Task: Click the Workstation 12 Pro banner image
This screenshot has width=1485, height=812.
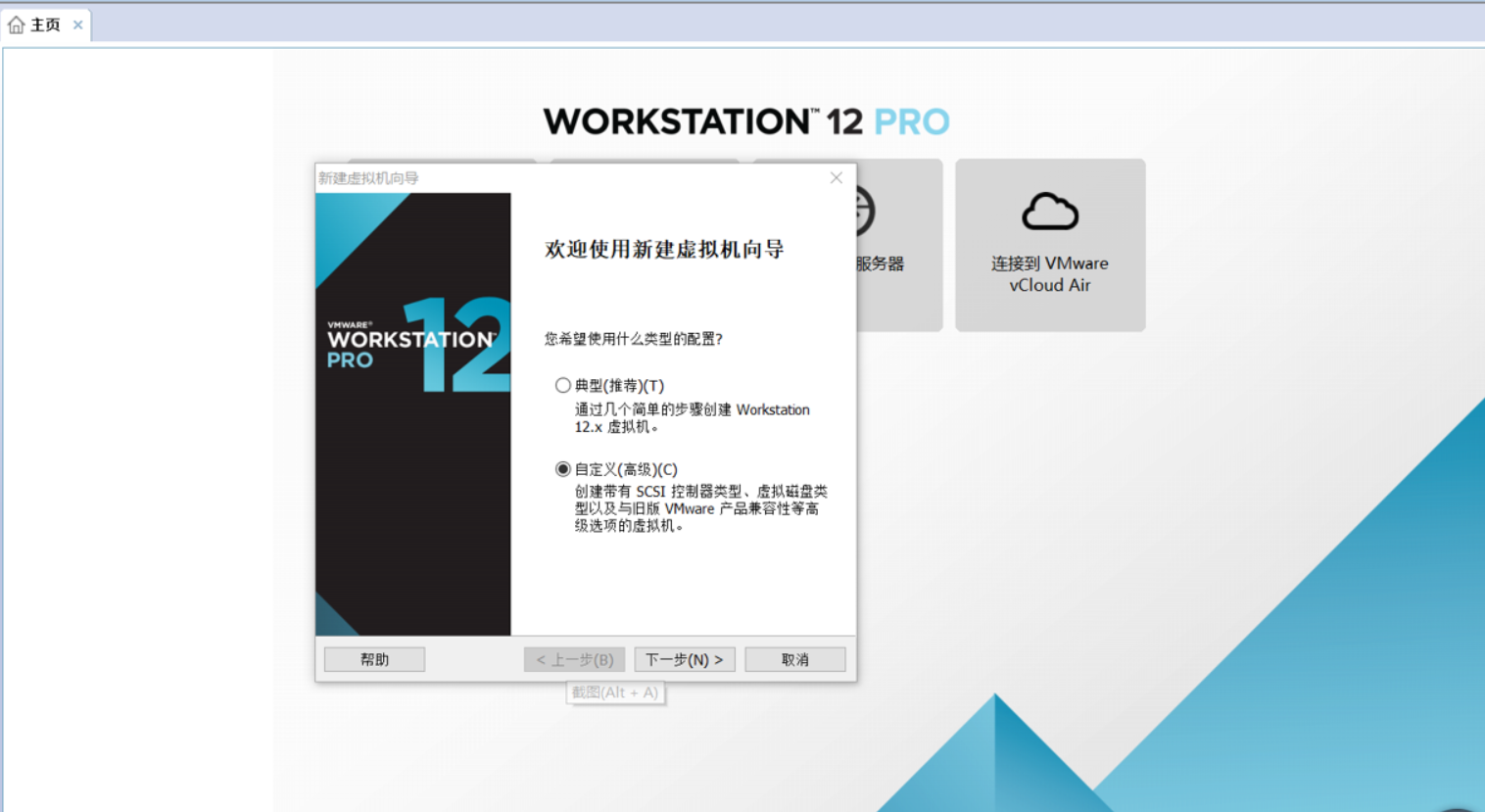Action: tap(412, 413)
